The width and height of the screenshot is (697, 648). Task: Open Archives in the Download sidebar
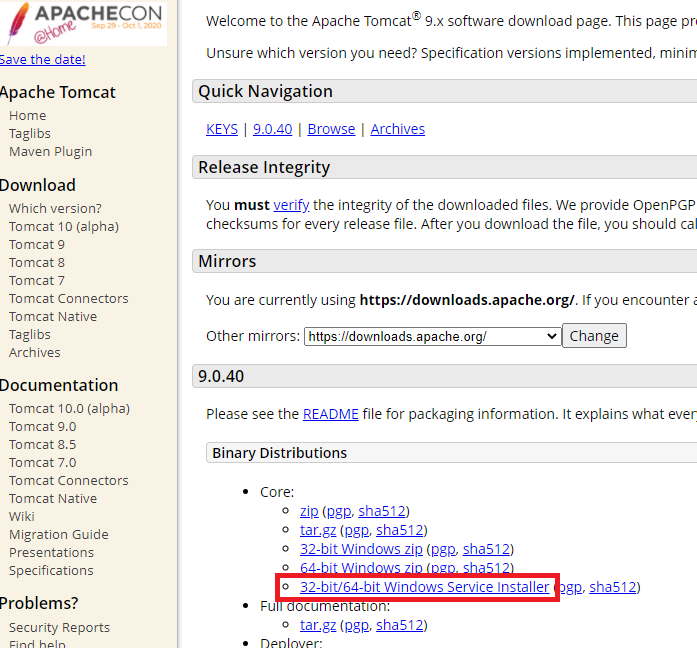[x=35, y=352]
